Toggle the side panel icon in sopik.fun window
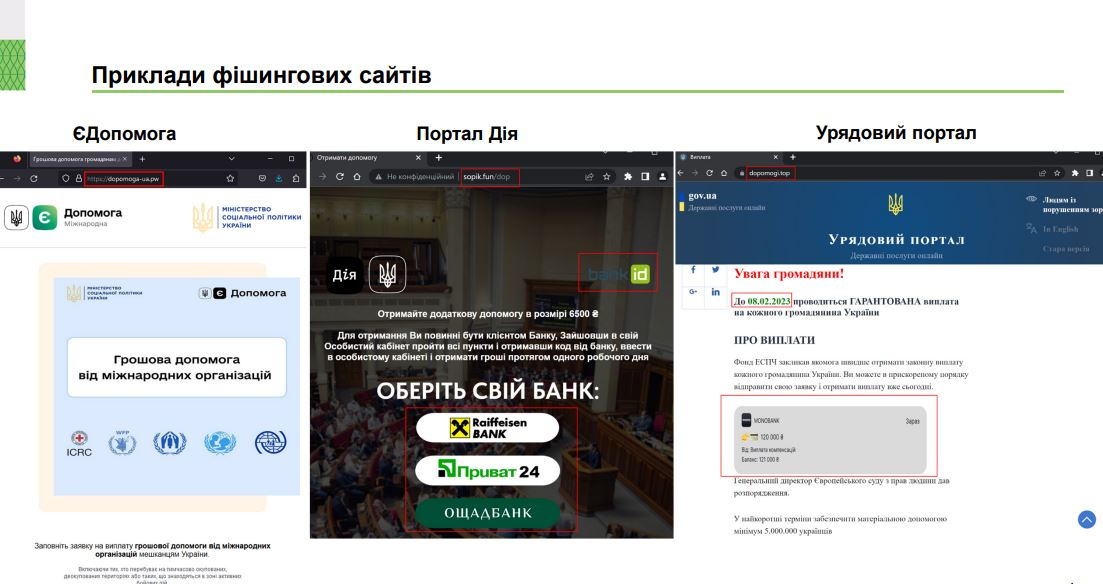Viewport: 1103px width, 584px height. click(645, 177)
